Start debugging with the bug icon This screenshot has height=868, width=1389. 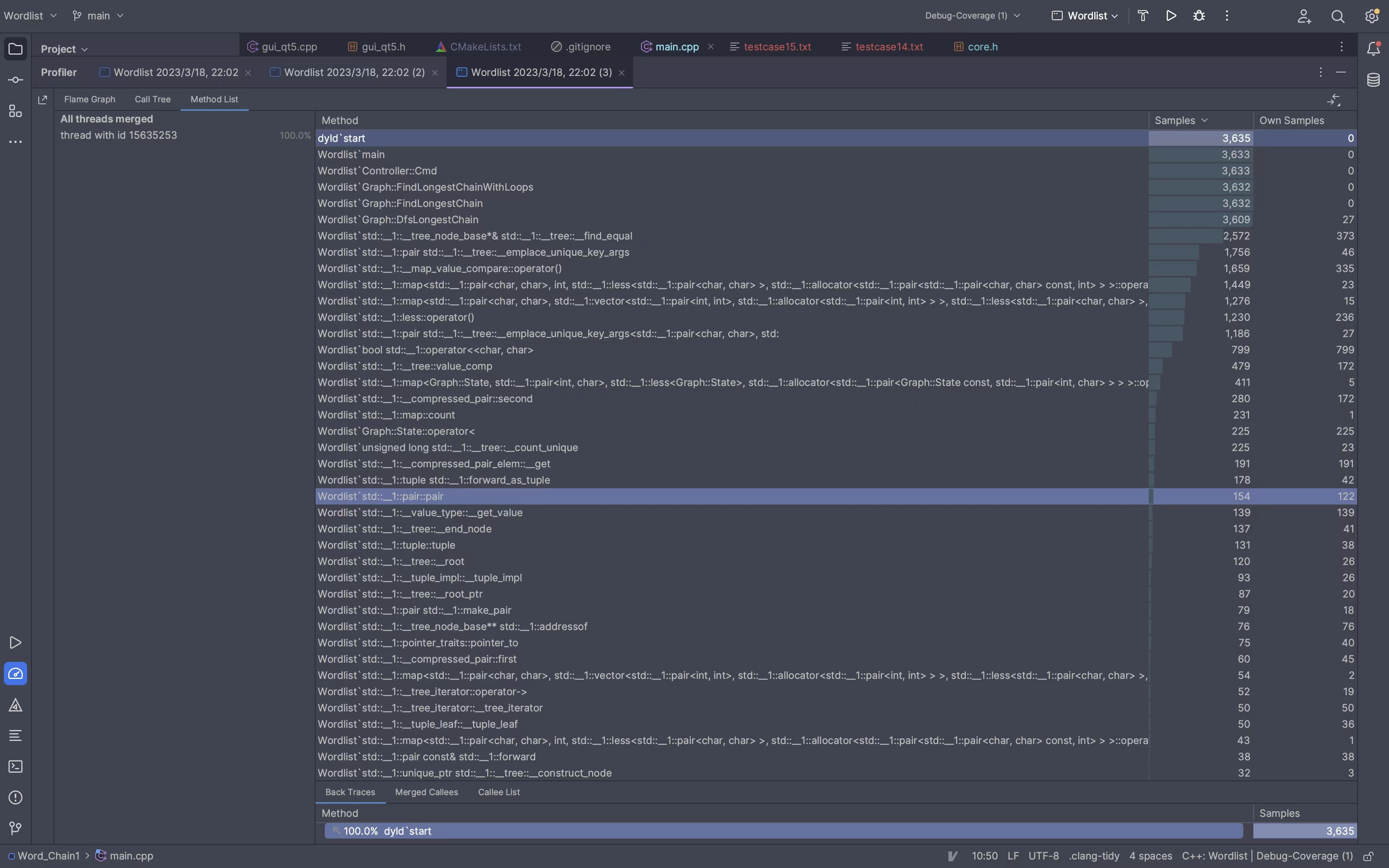1199,15
